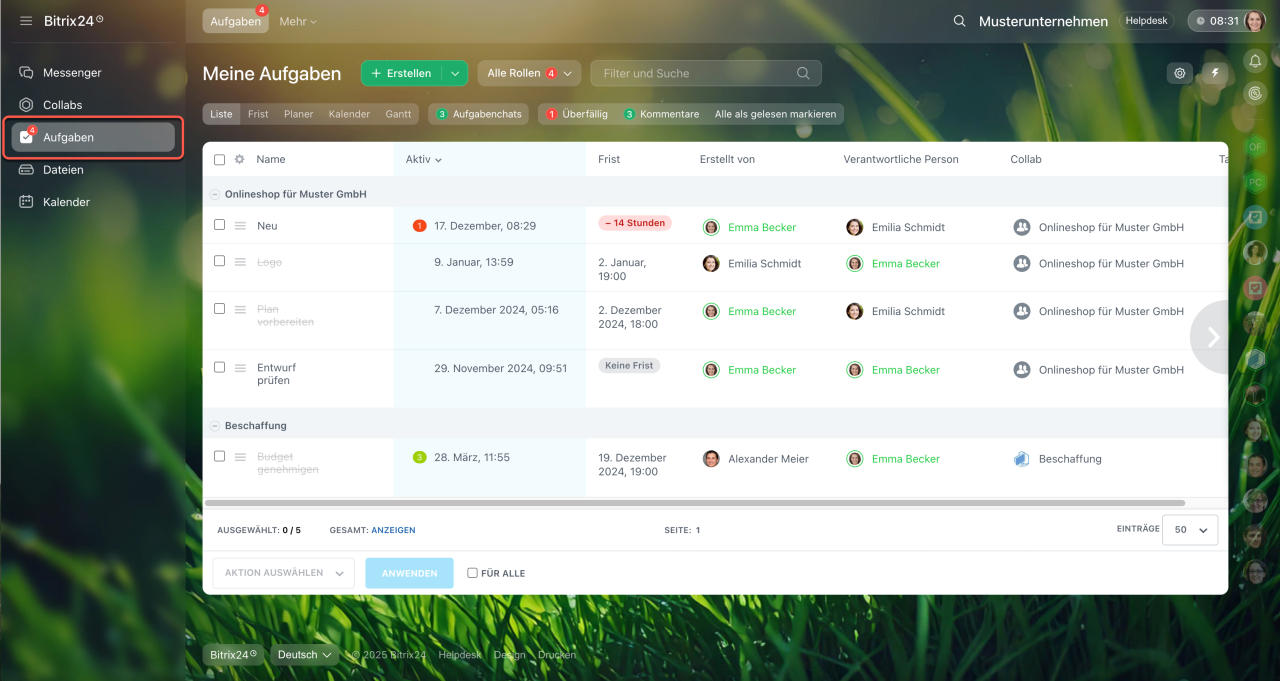Screen dimensions: 1280x681
Task: Open the row menu icon for Entwurf prüfen
Action: click(240, 368)
